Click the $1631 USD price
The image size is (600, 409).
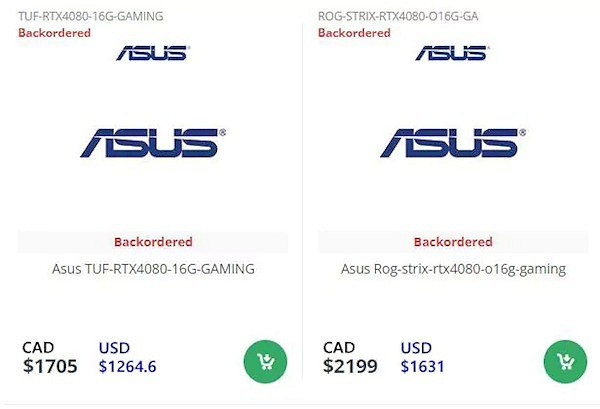(x=422, y=367)
